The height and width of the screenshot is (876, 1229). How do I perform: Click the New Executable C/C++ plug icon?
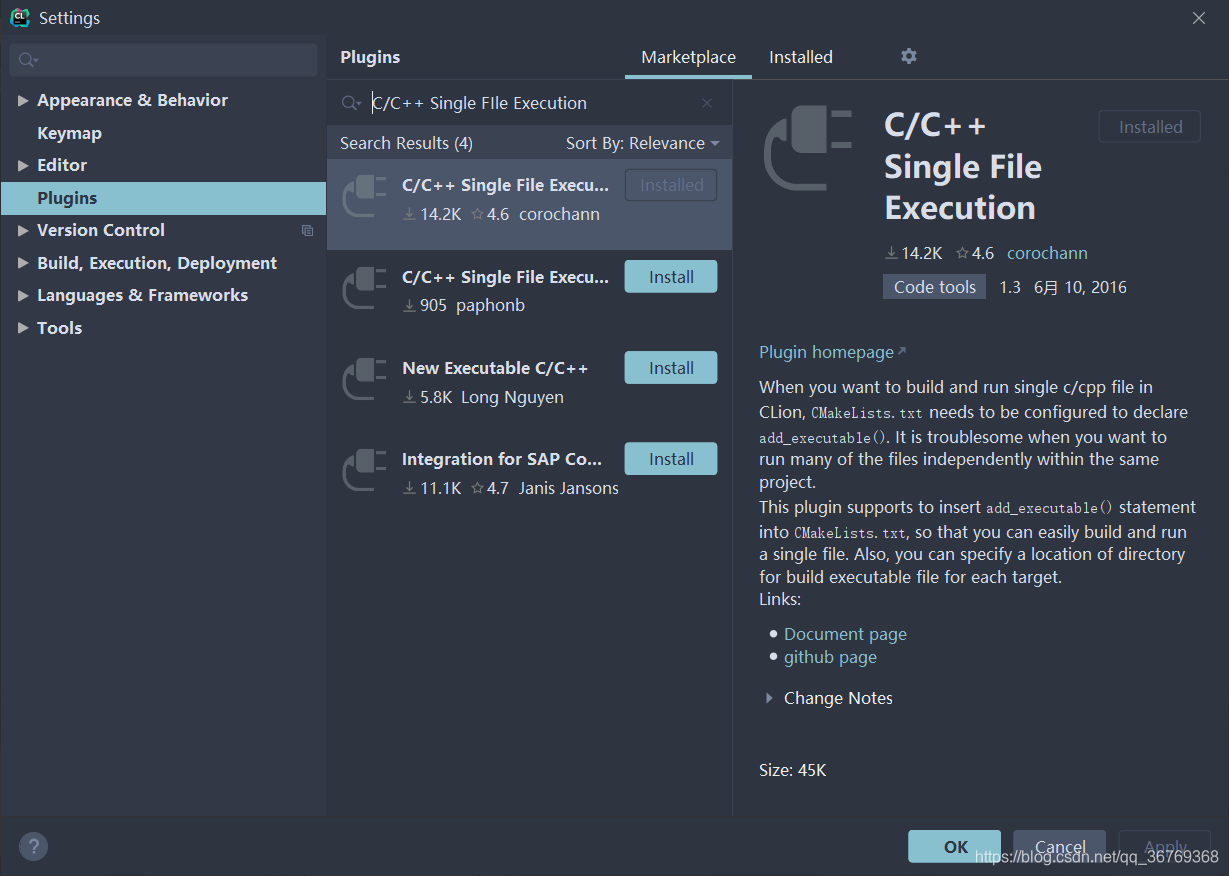364,378
